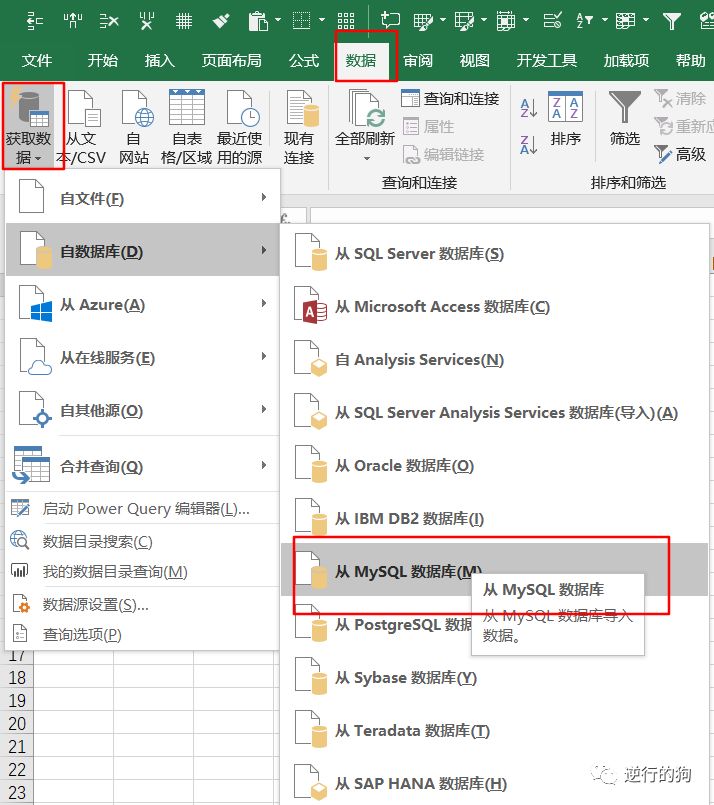Select row header 22
The width and height of the screenshot is (714, 805).
(x=17, y=770)
